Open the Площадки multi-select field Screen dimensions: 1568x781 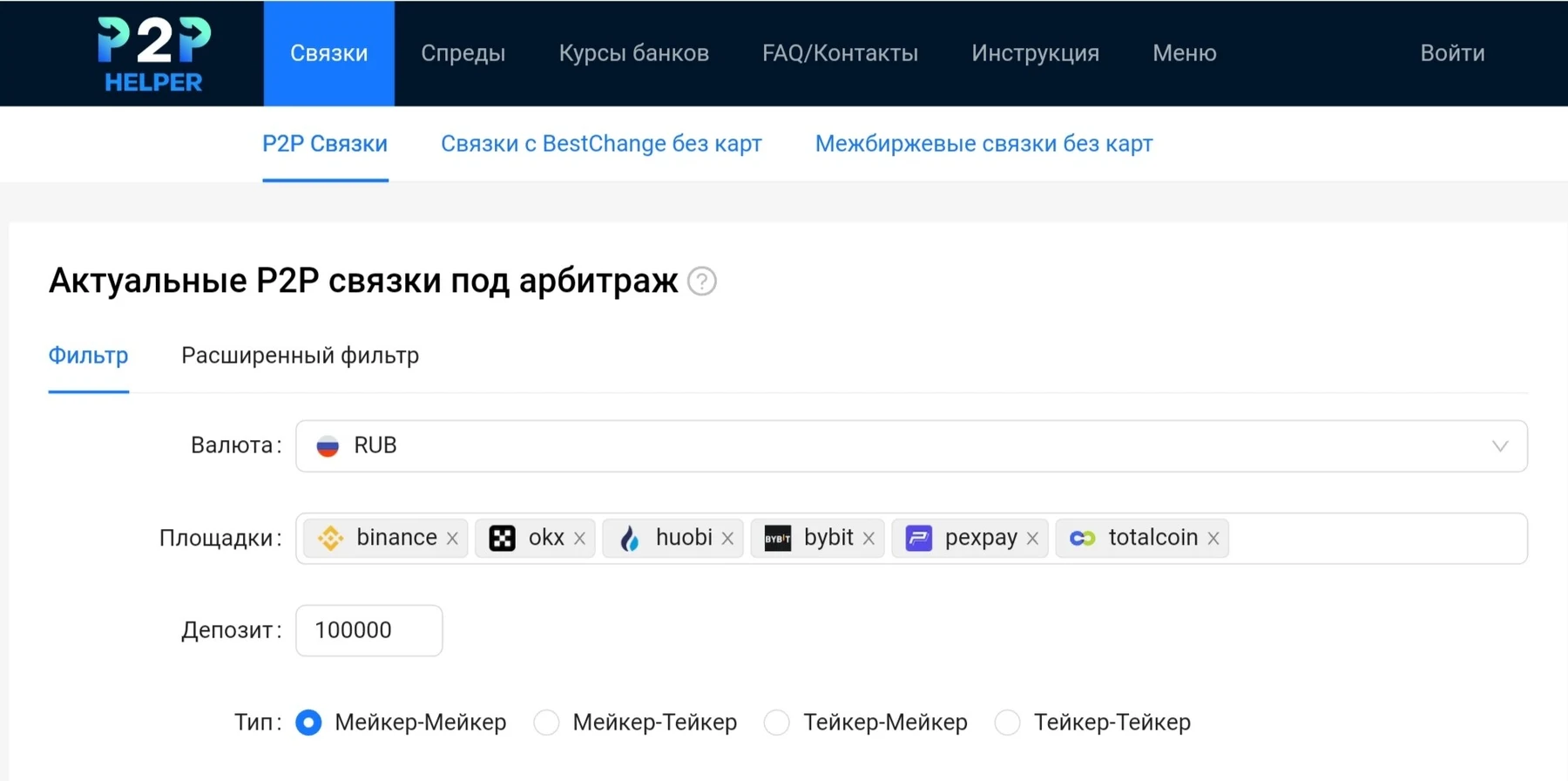(x=911, y=539)
